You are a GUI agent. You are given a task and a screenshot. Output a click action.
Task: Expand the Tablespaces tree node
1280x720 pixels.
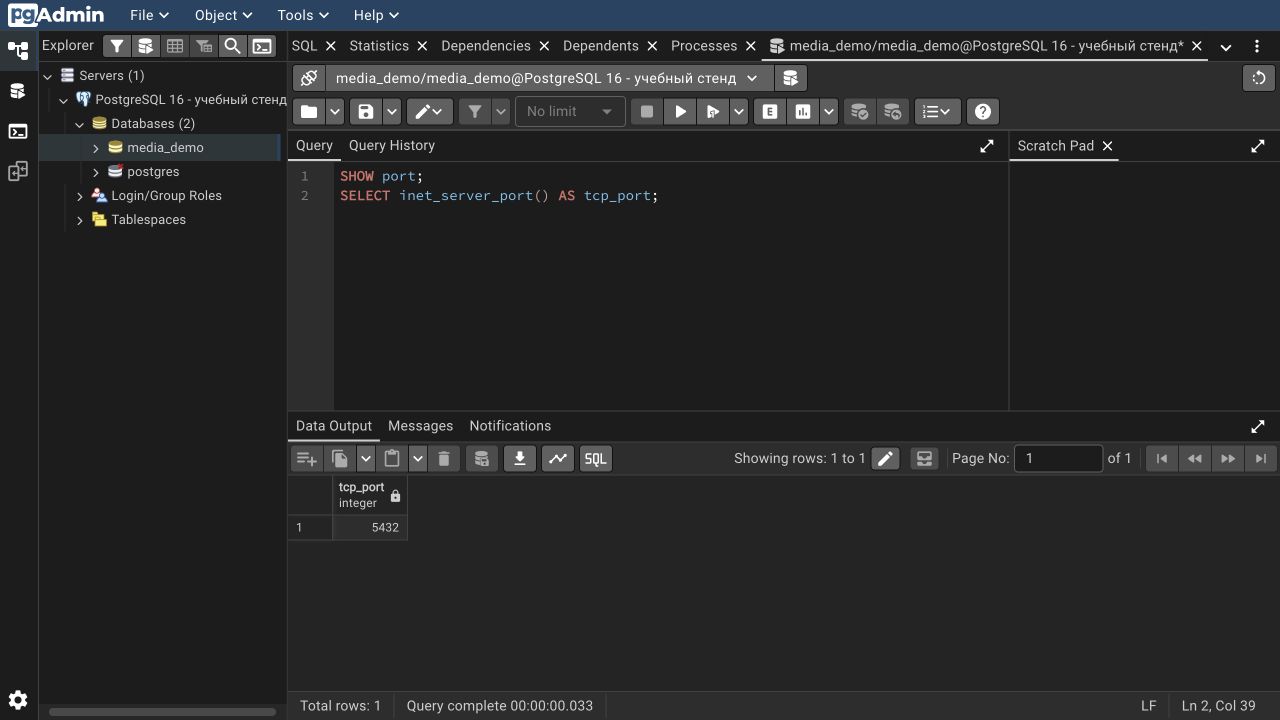click(x=80, y=220)
